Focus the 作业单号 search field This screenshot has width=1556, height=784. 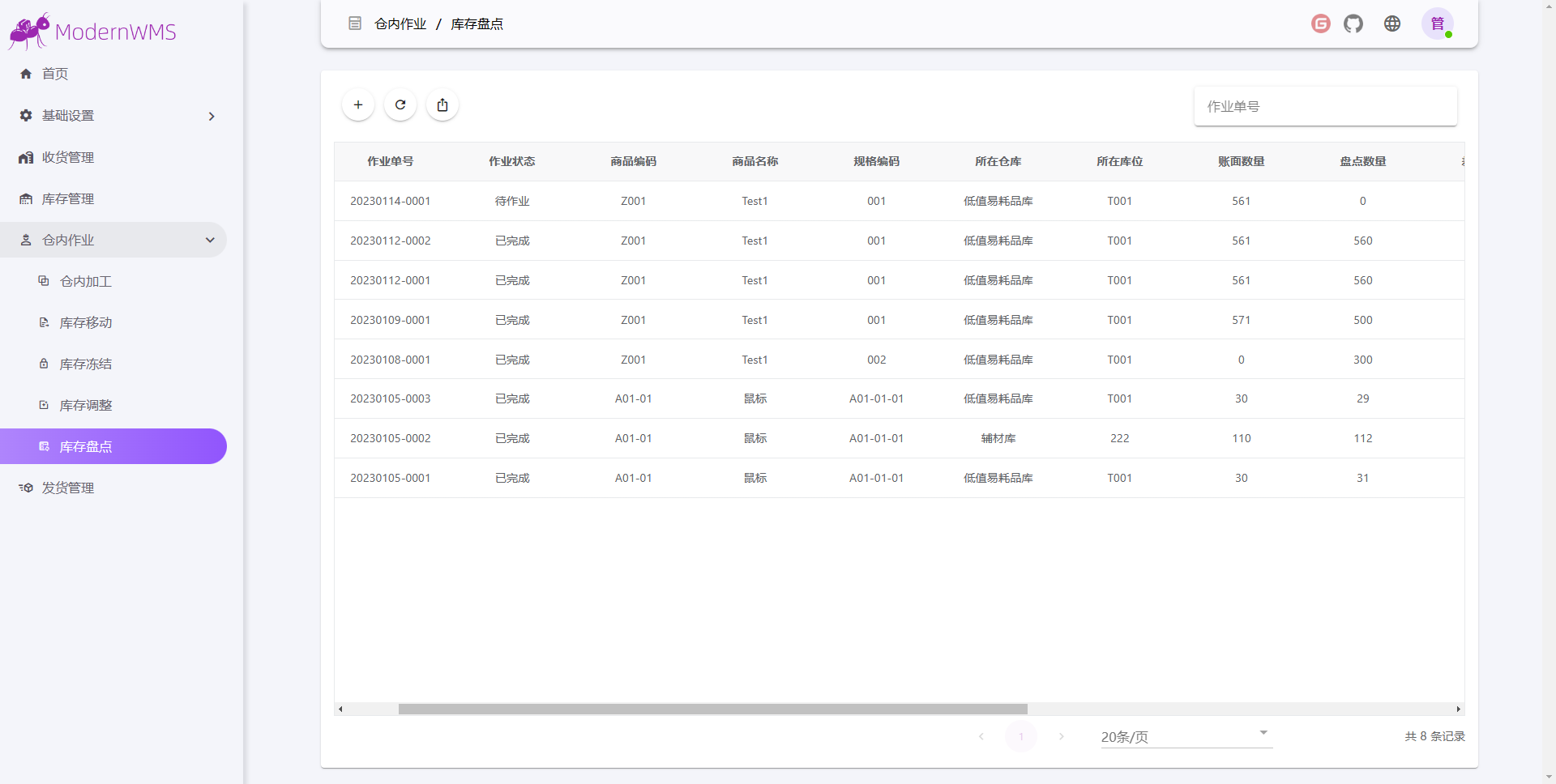1325,107
